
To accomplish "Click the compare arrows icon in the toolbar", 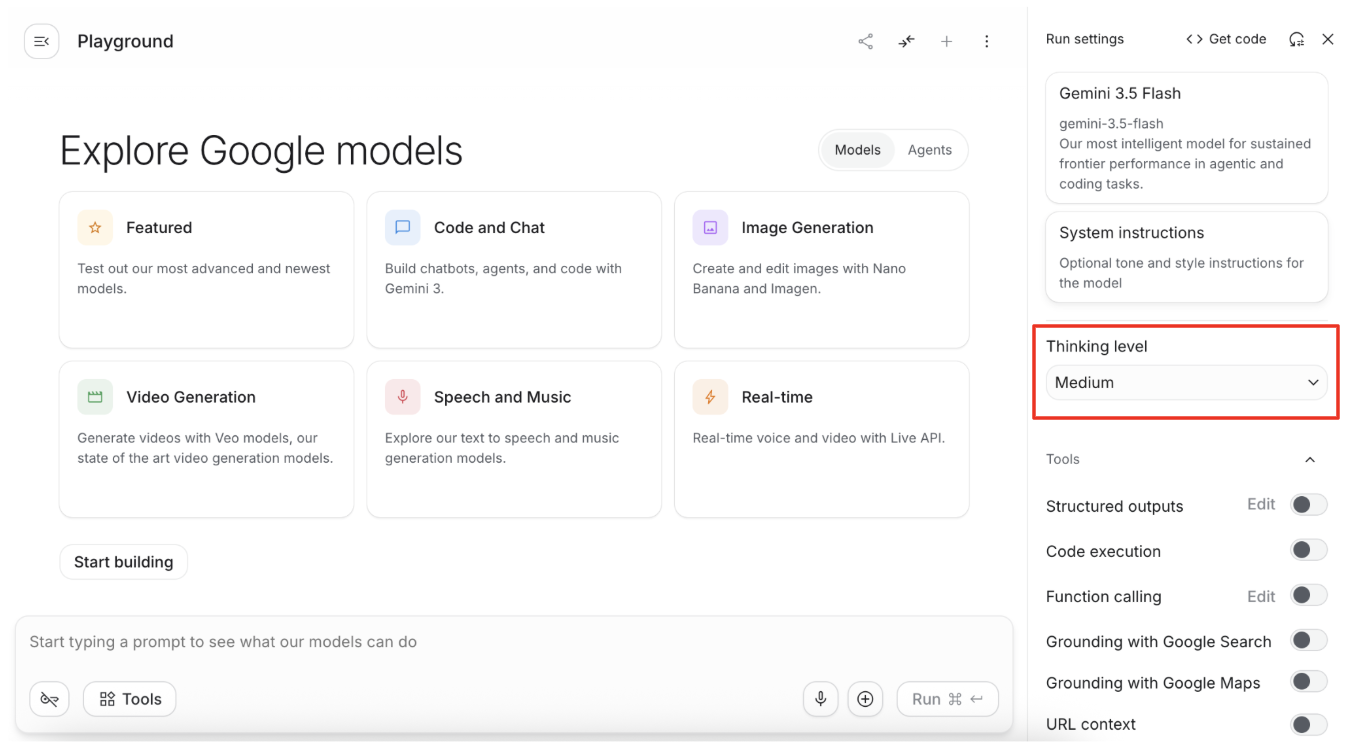I will 906,41.
